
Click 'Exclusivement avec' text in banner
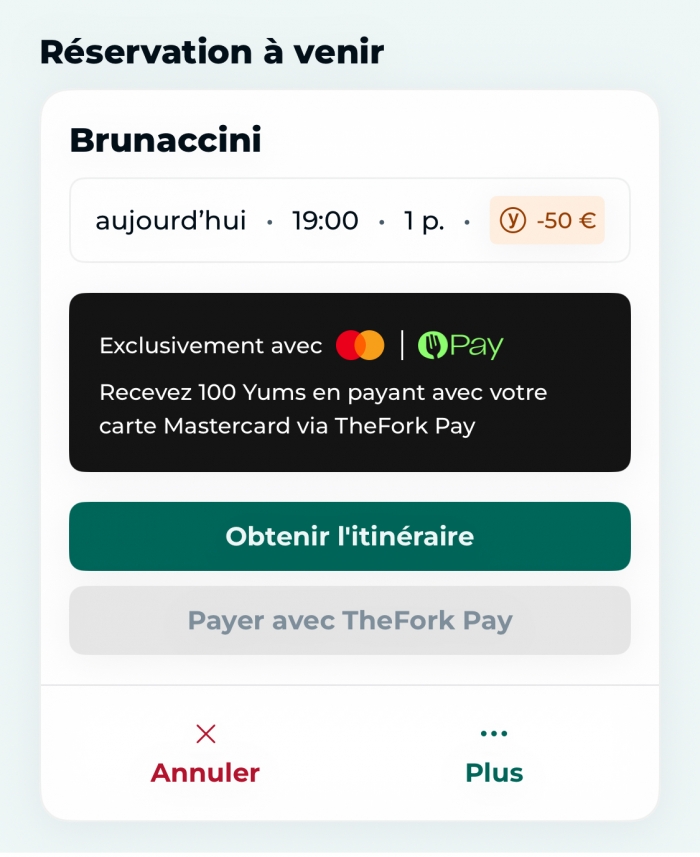point(210,346)
